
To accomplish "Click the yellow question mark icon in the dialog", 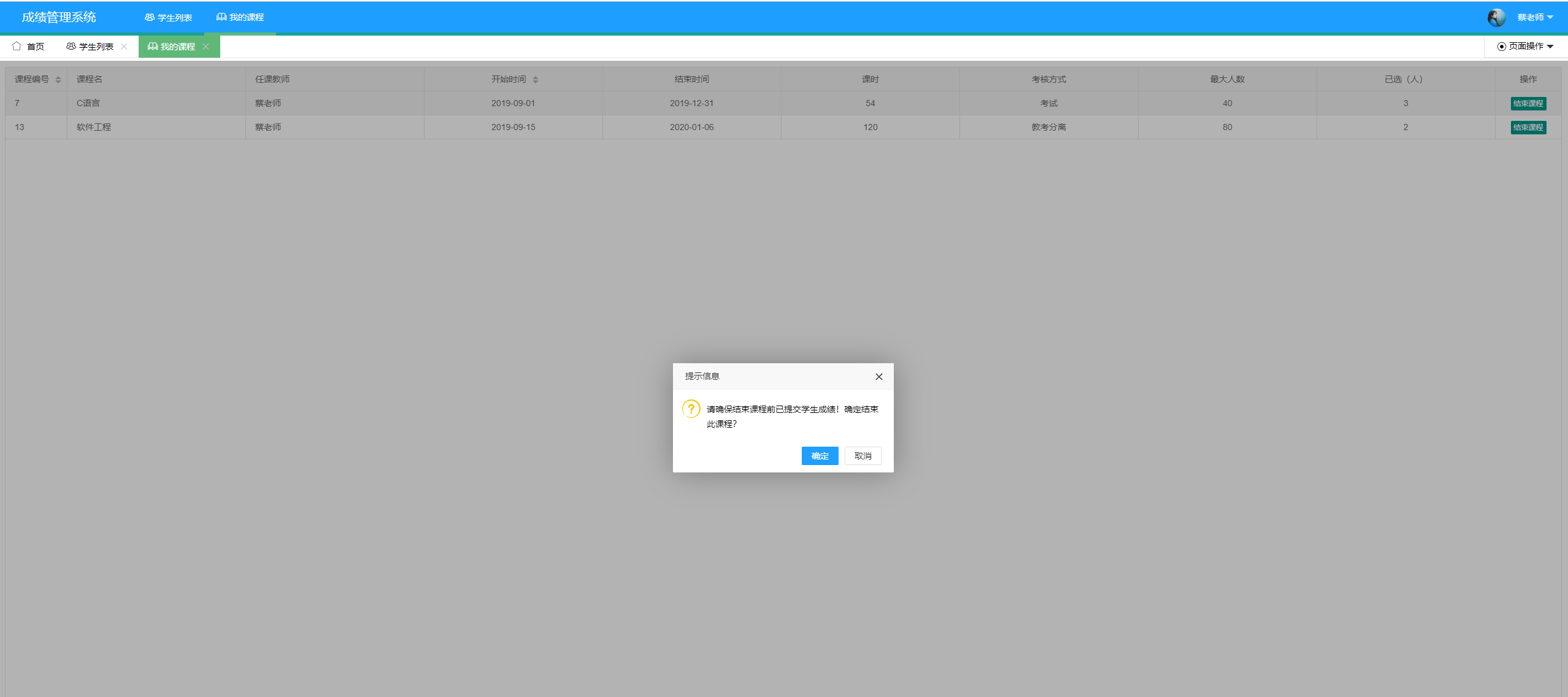I will pyautogui.click(x=691, y=409).
